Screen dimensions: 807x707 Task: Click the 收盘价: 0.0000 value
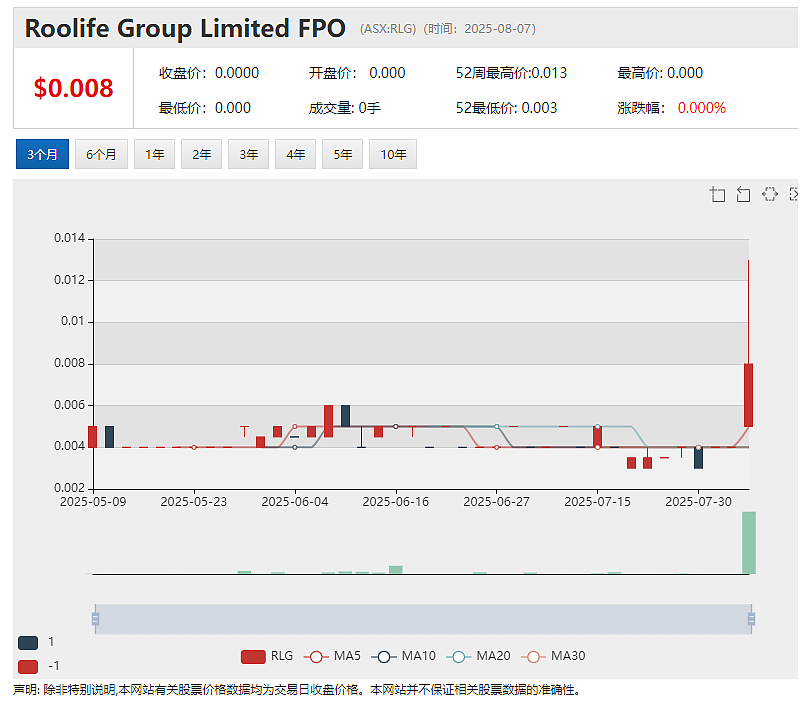(209, 73)
